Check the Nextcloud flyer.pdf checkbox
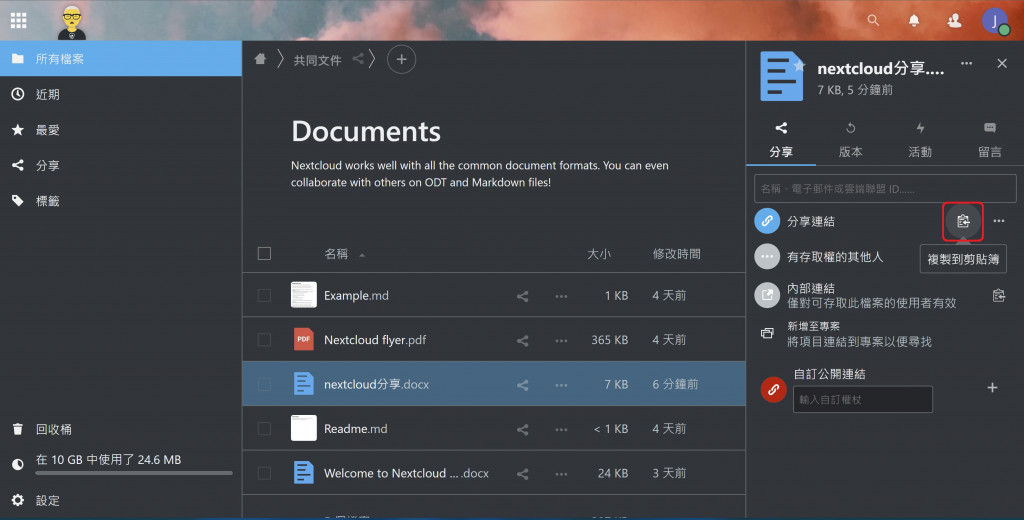The width and height of the screenshot is (1024, 520). 264,340
